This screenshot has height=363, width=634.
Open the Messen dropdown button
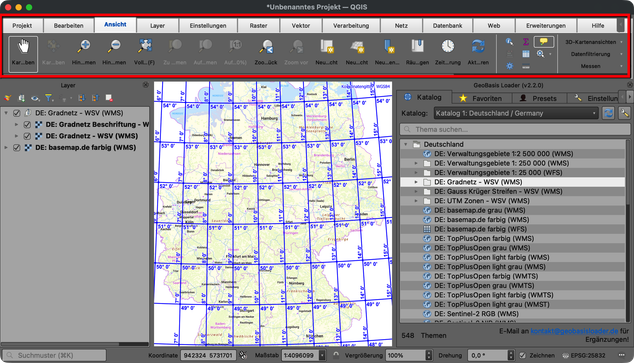coord(593,66)
